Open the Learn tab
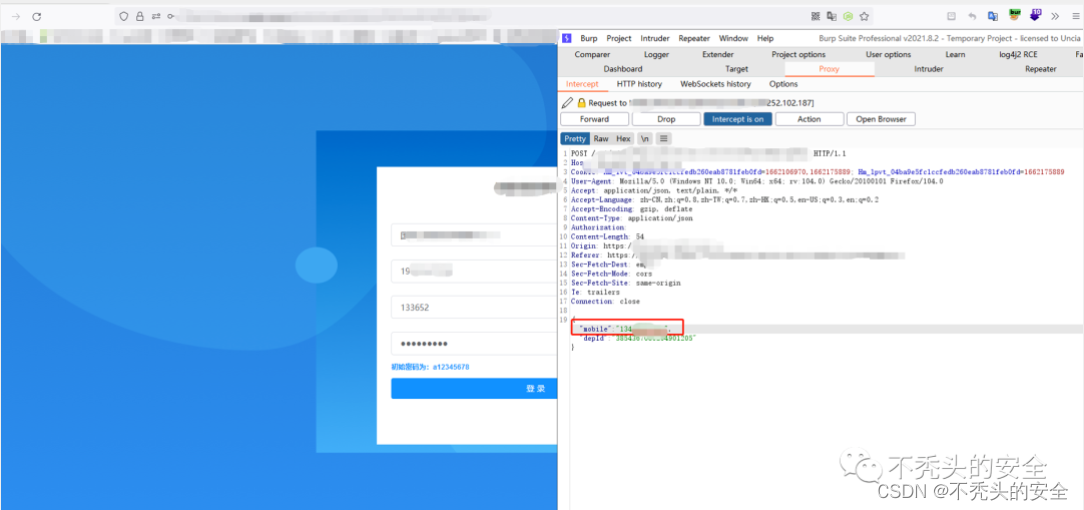 [x=955, y=55]
